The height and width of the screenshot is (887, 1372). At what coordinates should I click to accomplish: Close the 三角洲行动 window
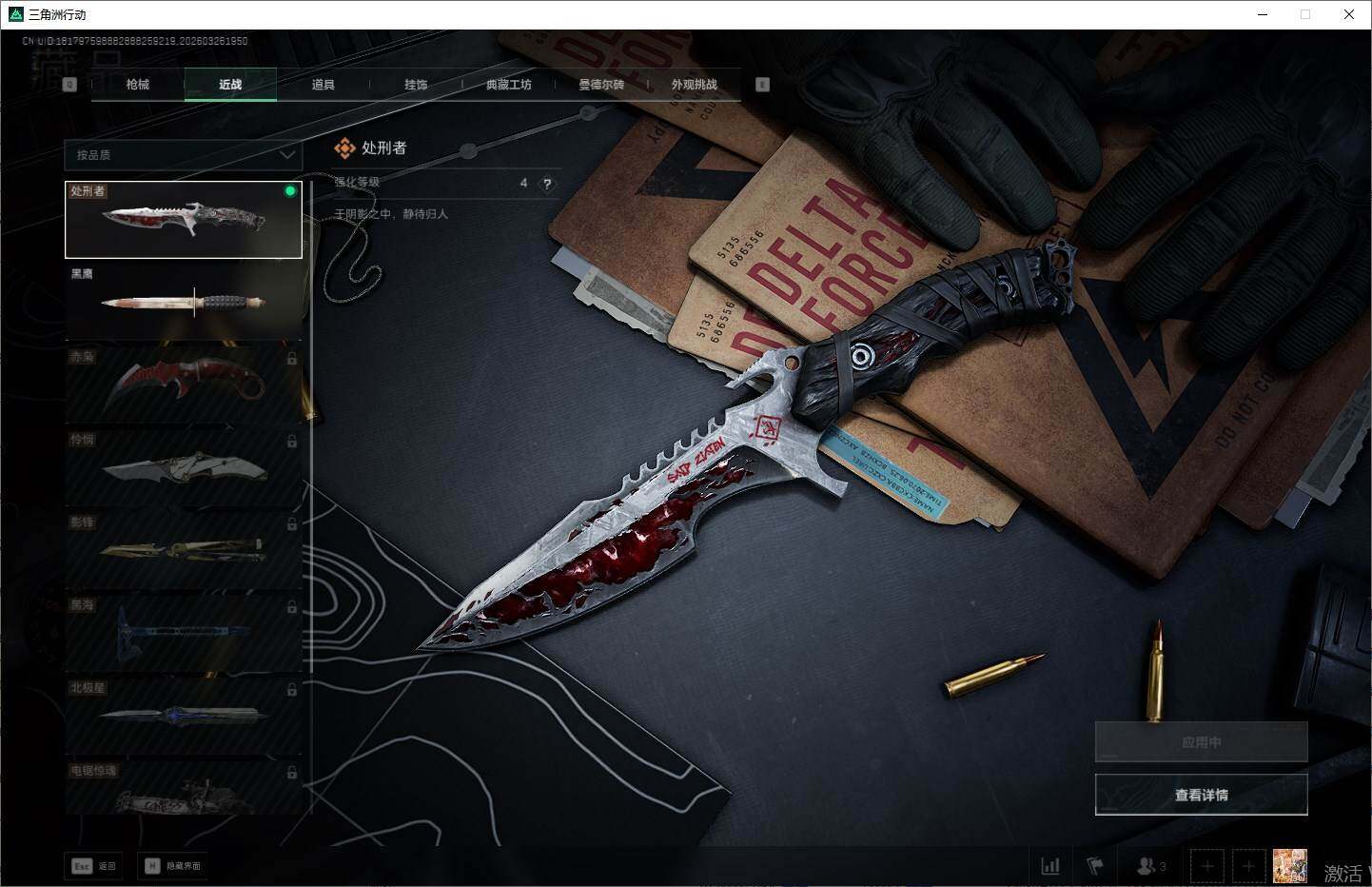tap(1348, 14)
